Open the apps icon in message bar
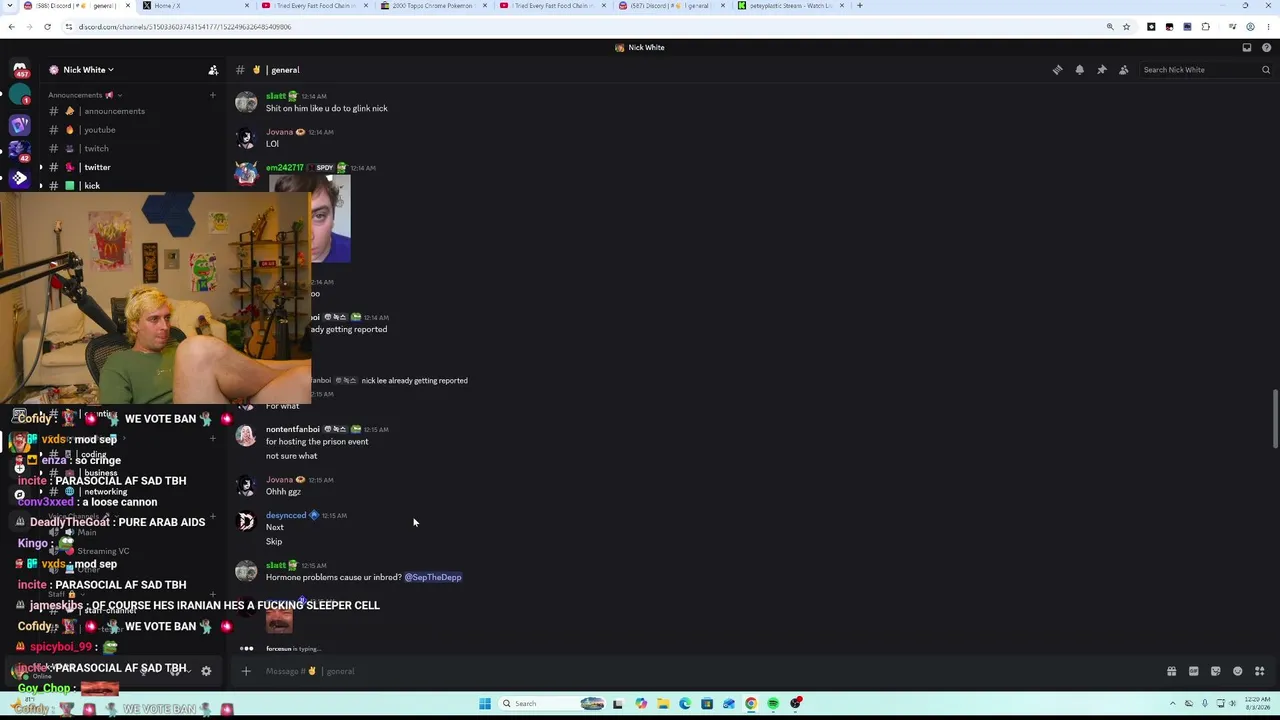 point(1259,671)
